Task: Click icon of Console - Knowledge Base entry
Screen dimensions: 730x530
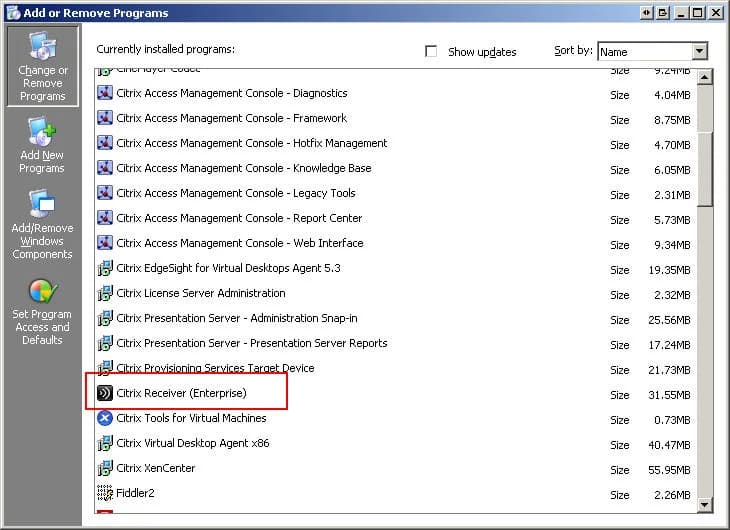Action: click(x=105, y=168)
